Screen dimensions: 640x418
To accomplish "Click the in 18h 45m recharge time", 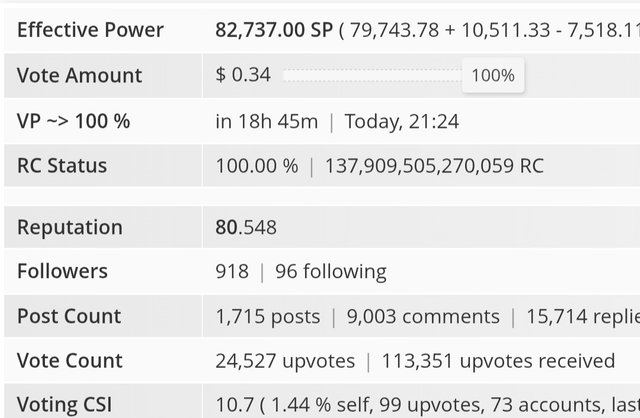I will pos(267,122).
